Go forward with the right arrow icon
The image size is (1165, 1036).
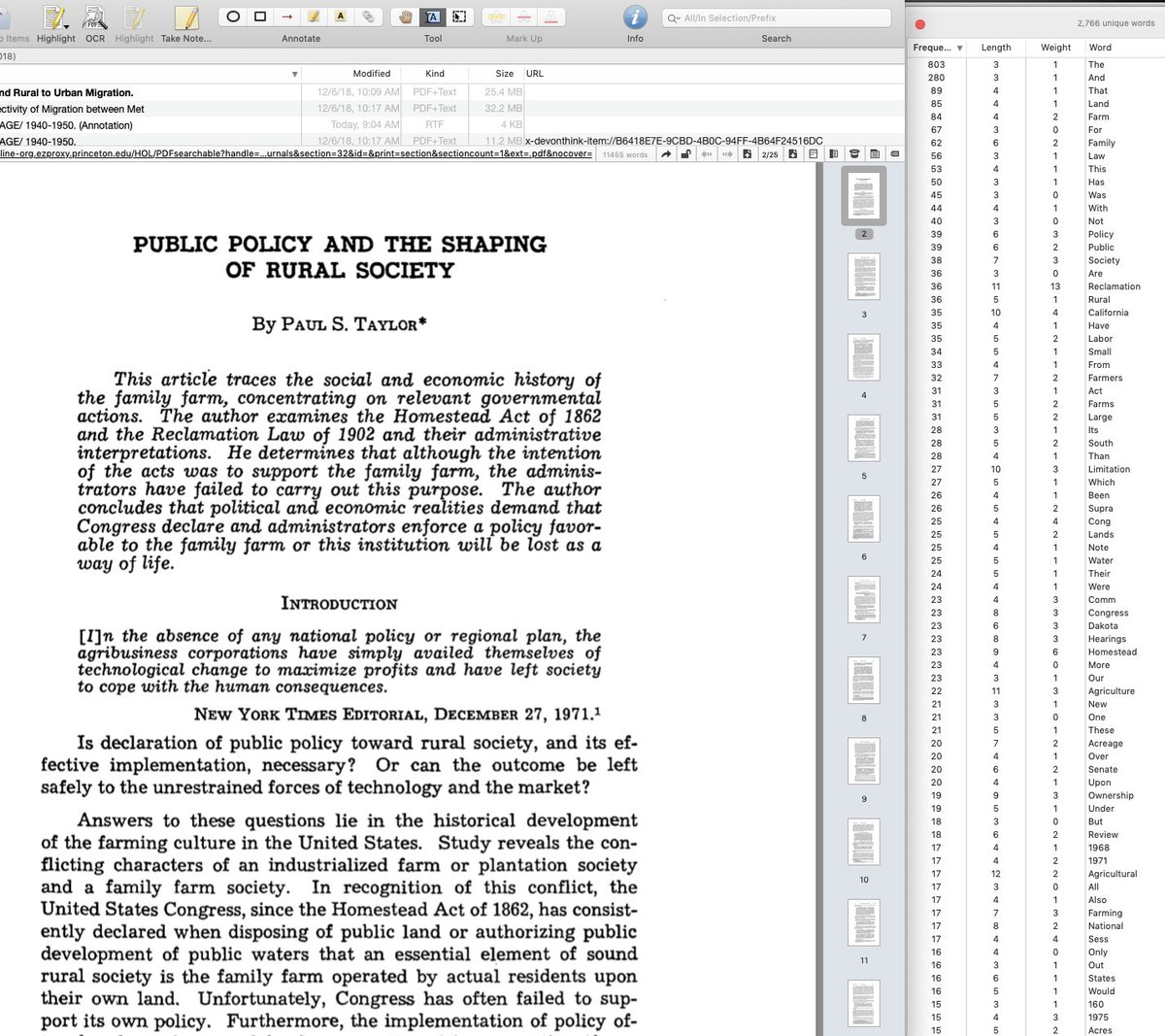click(x=727, y=154)
